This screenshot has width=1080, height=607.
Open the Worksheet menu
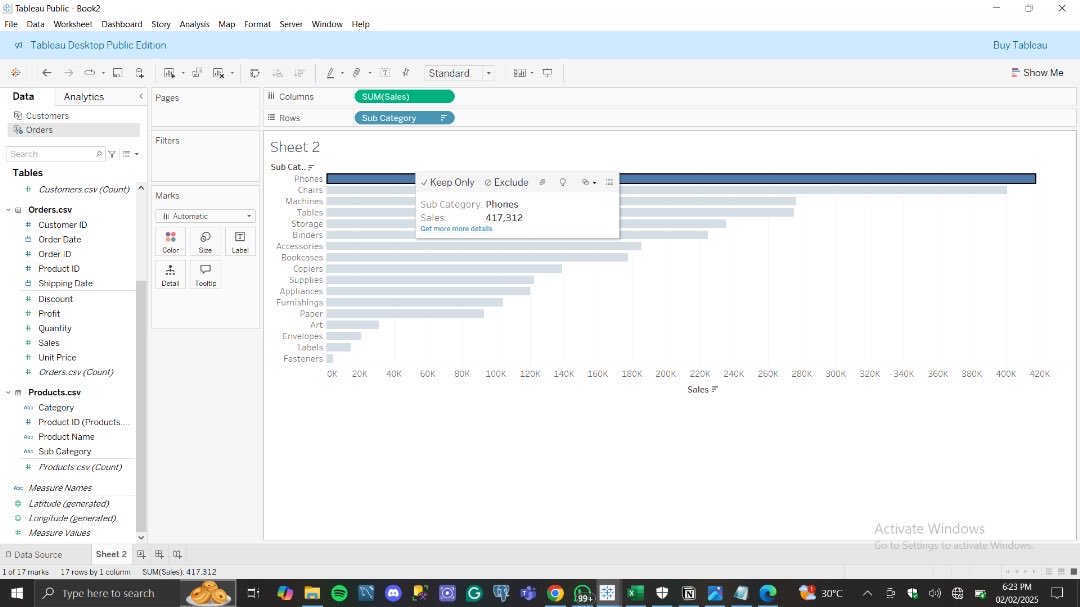point(72,24)
